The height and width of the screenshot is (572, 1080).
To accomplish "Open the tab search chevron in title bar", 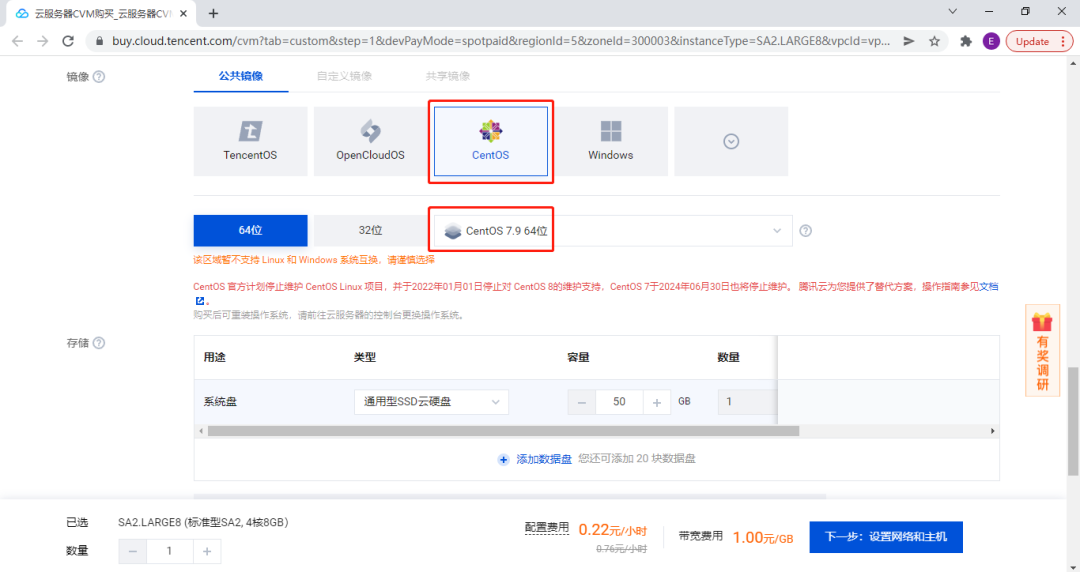I will coord(953,11).
